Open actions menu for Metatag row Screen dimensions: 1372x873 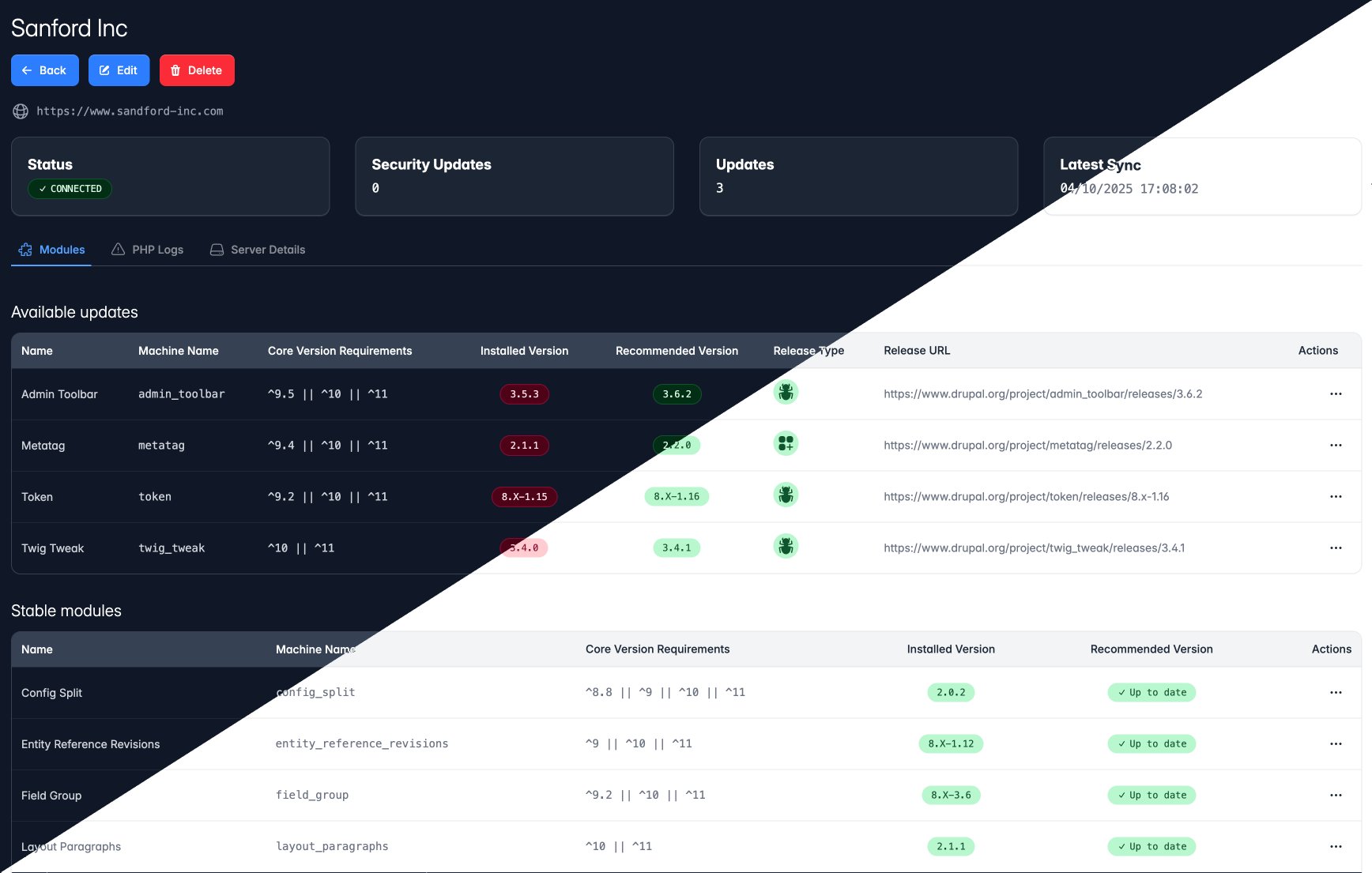click(1336, 446)
